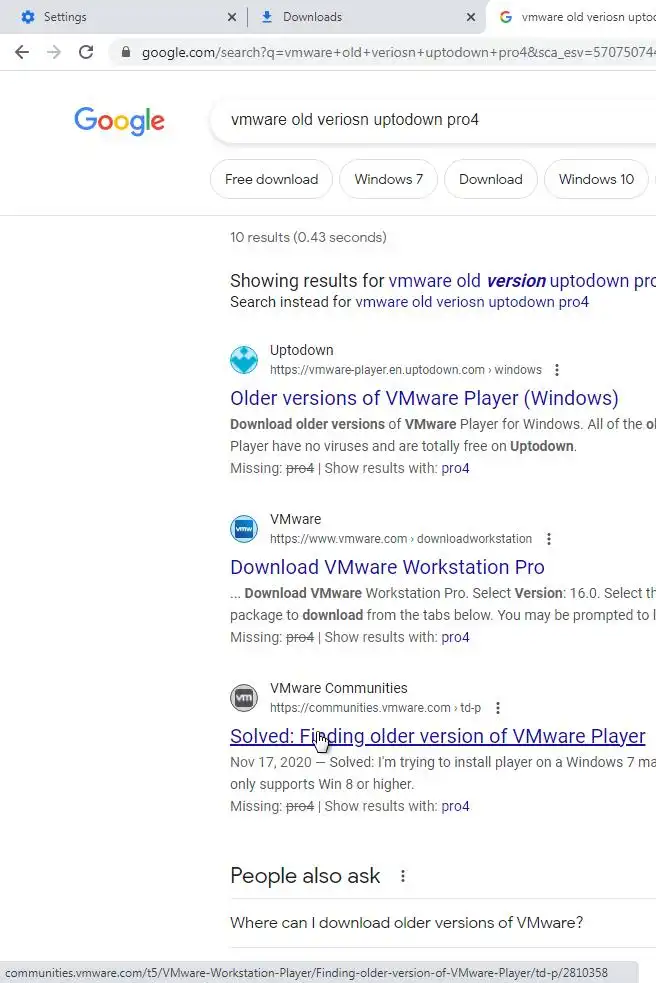Screen dimensions: 656x983
Task: Apply the Windows 7 filter chip
Action: 388,179
